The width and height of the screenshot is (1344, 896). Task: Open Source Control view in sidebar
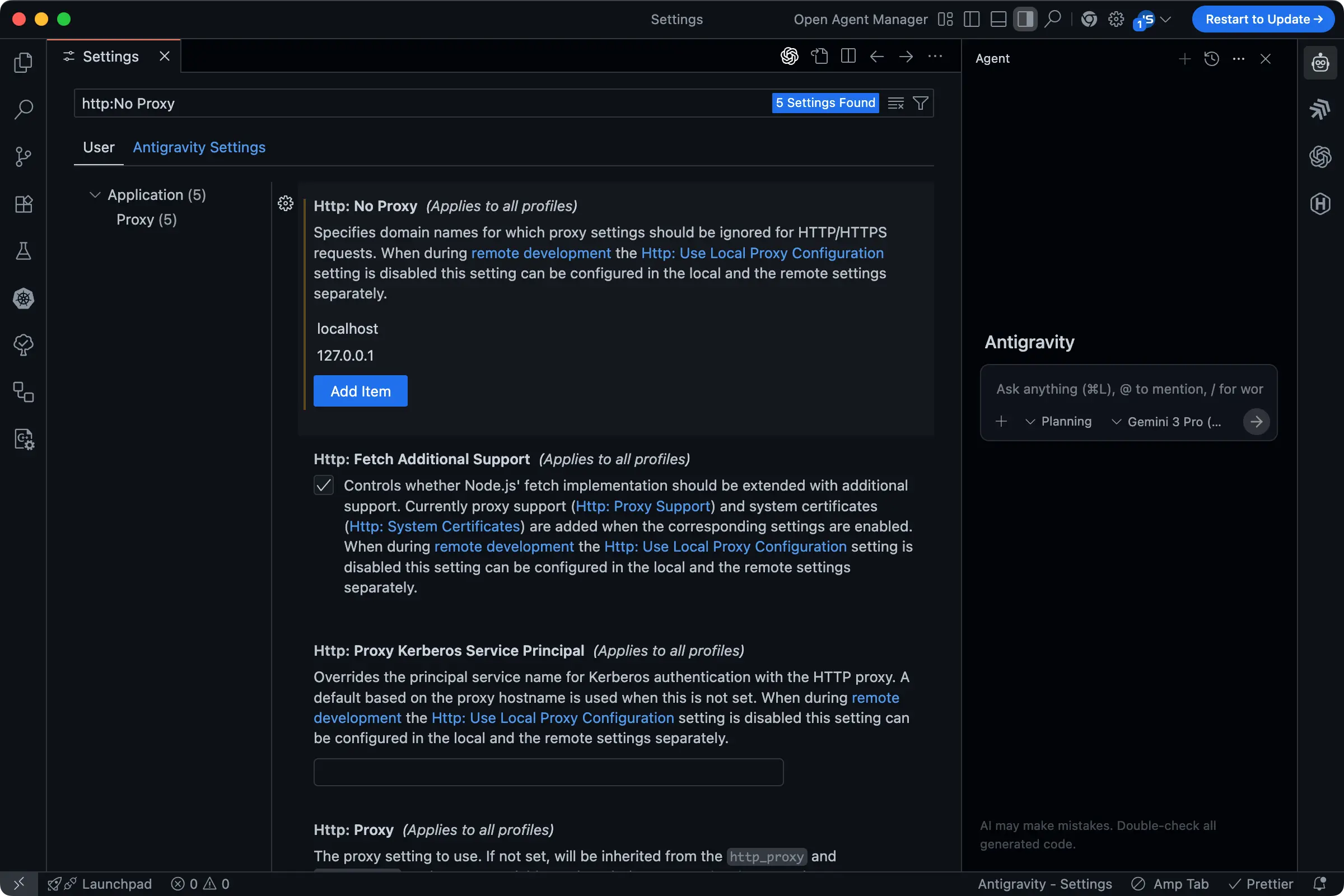[23, 157]
